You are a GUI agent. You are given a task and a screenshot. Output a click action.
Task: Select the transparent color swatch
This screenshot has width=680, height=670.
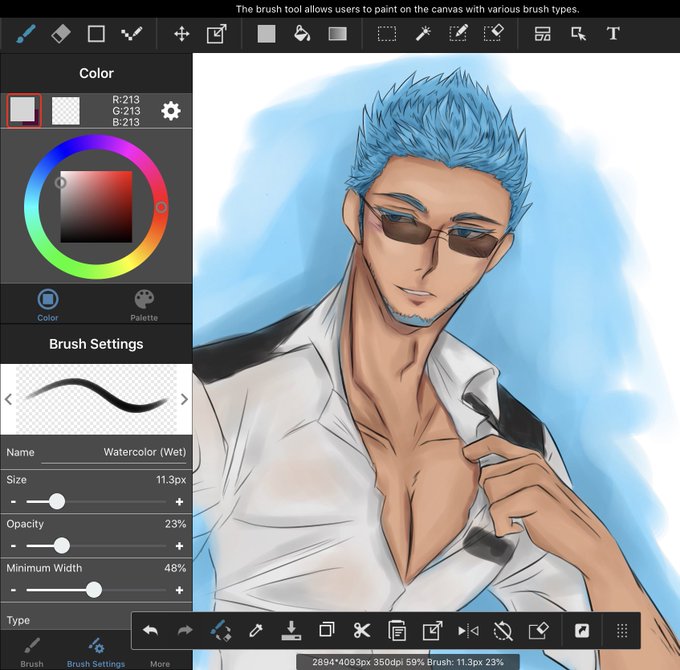[65, 111]
